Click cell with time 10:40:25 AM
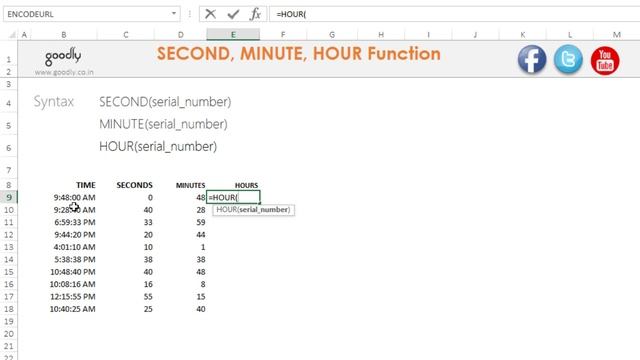The image size is (640, 360). [x=64, y=309]
